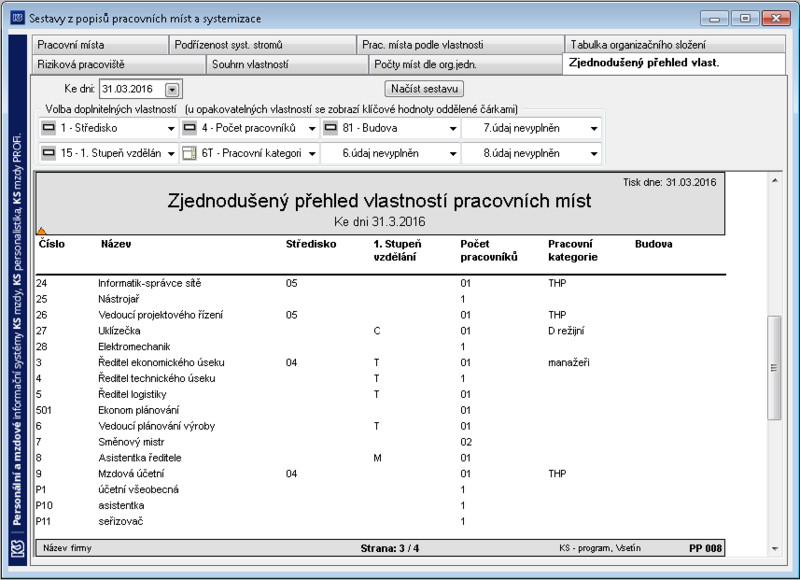
Task: Switch to the Pracovní místa tab
Action: pos(100,45)
